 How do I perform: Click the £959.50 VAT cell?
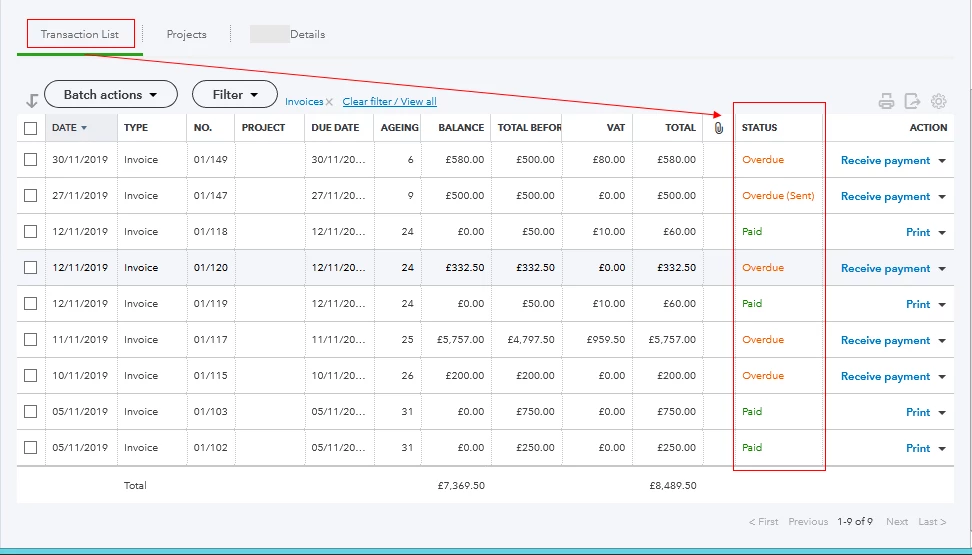[x=606, y=340]
